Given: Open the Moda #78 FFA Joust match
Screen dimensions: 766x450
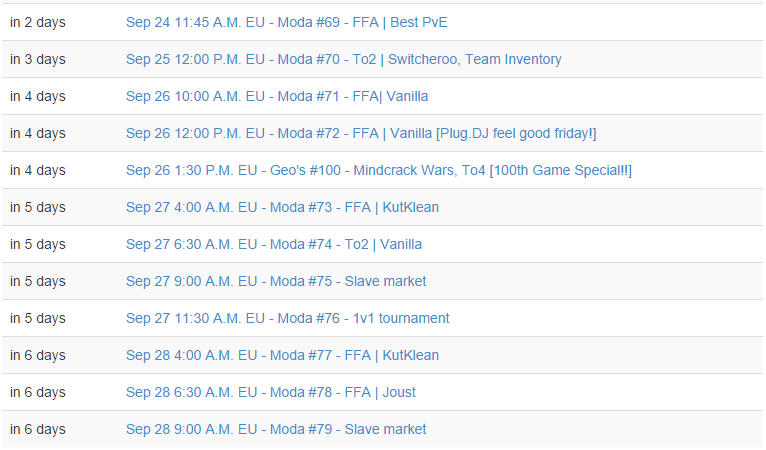Looking at the screenshot, I should point(271,392).
